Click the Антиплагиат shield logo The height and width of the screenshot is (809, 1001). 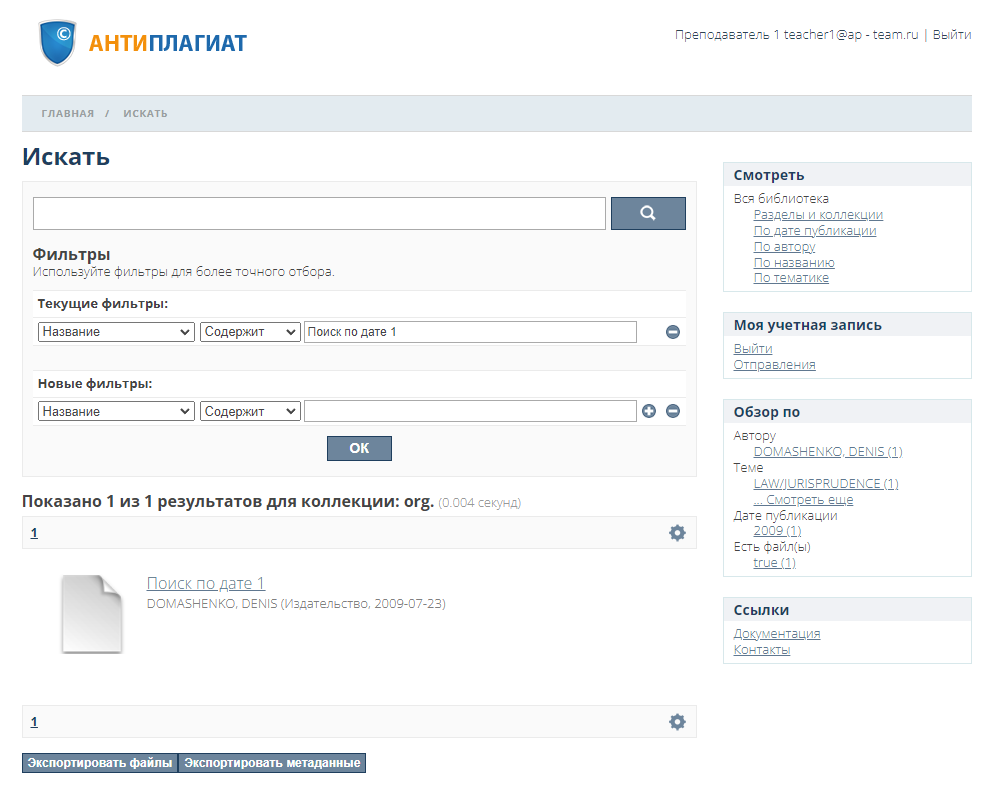pos(57,41)
